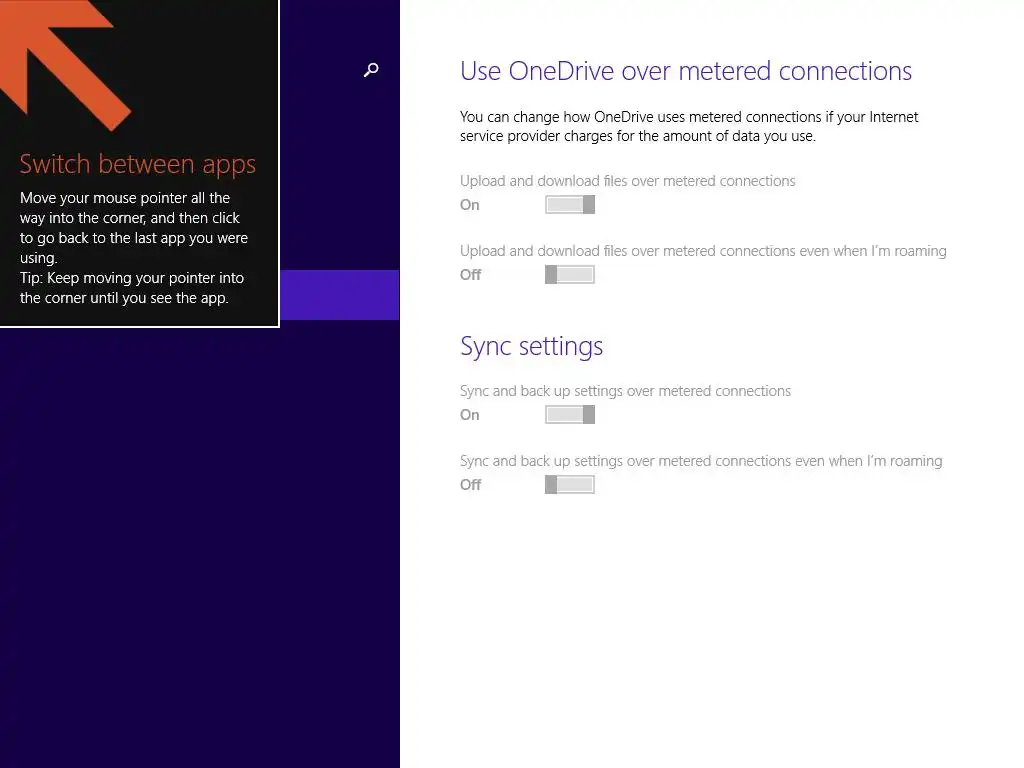Toggle sync settings over metered connections when roaming
Viewport: 1024px width, 768px height.
click(569, 485)
